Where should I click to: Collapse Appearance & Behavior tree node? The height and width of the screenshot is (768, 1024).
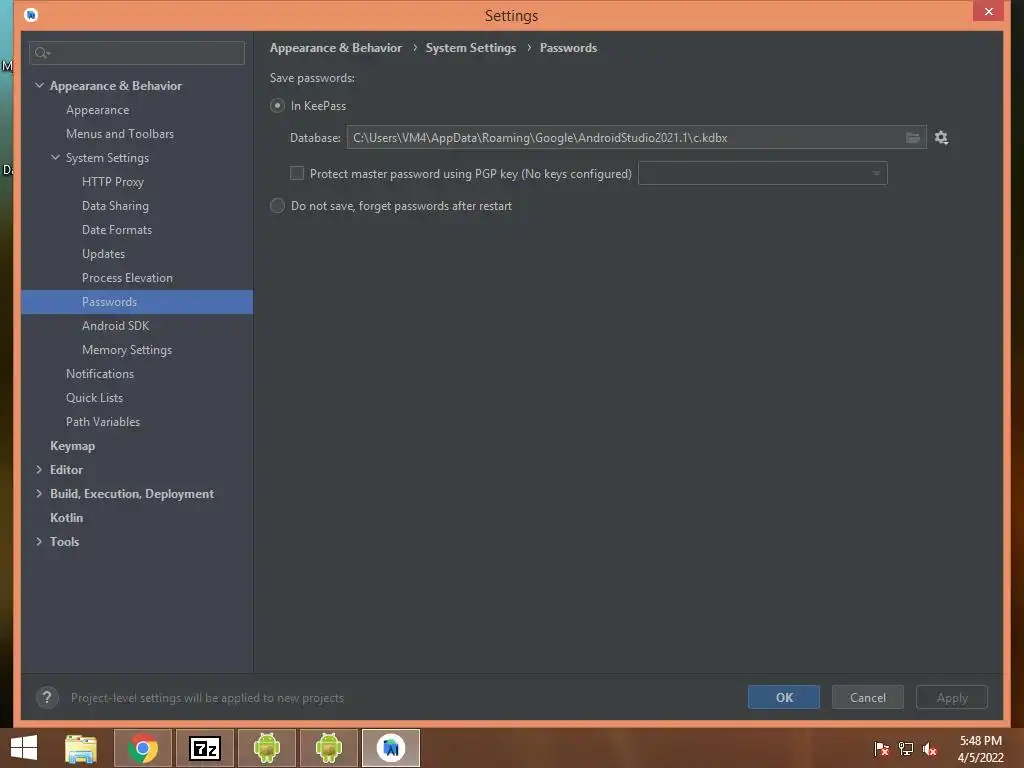[x=39, y=86]
